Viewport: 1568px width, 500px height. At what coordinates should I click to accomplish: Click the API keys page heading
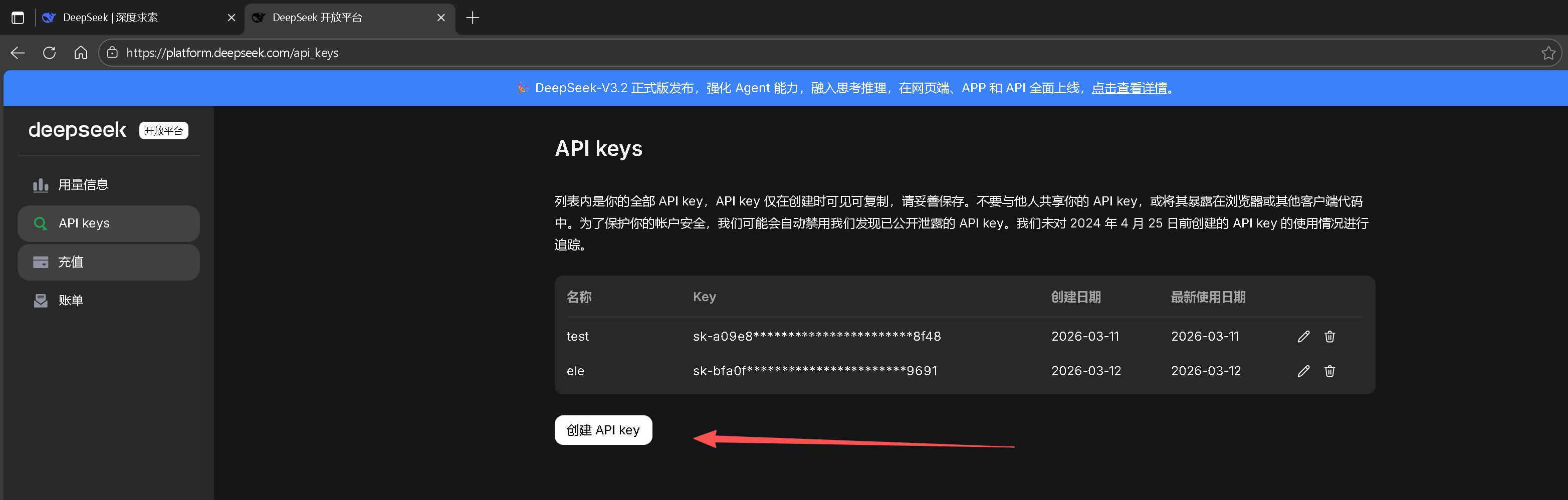pos(598,149)
